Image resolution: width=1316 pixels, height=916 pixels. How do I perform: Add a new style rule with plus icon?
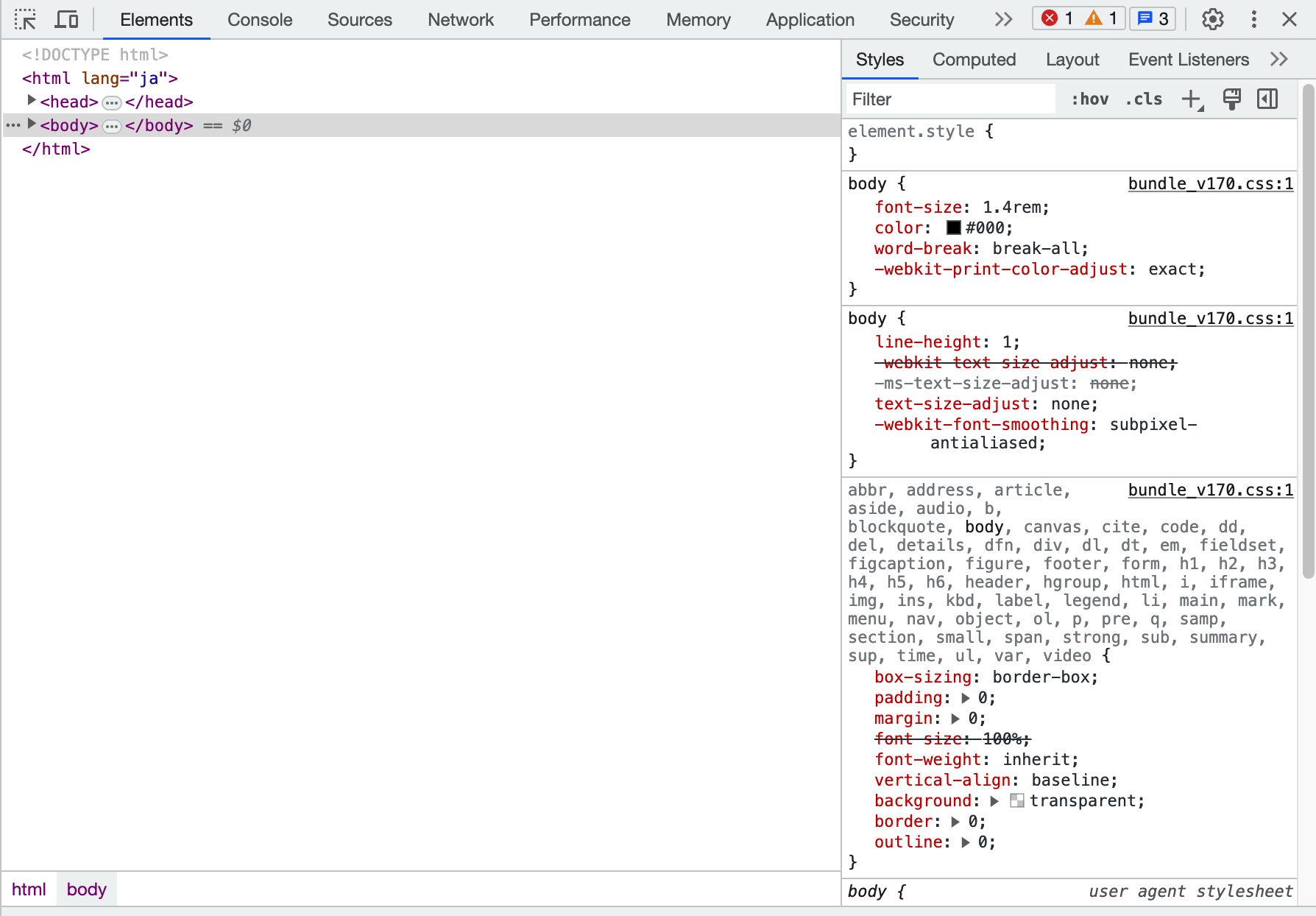[x=1191, y=99]
